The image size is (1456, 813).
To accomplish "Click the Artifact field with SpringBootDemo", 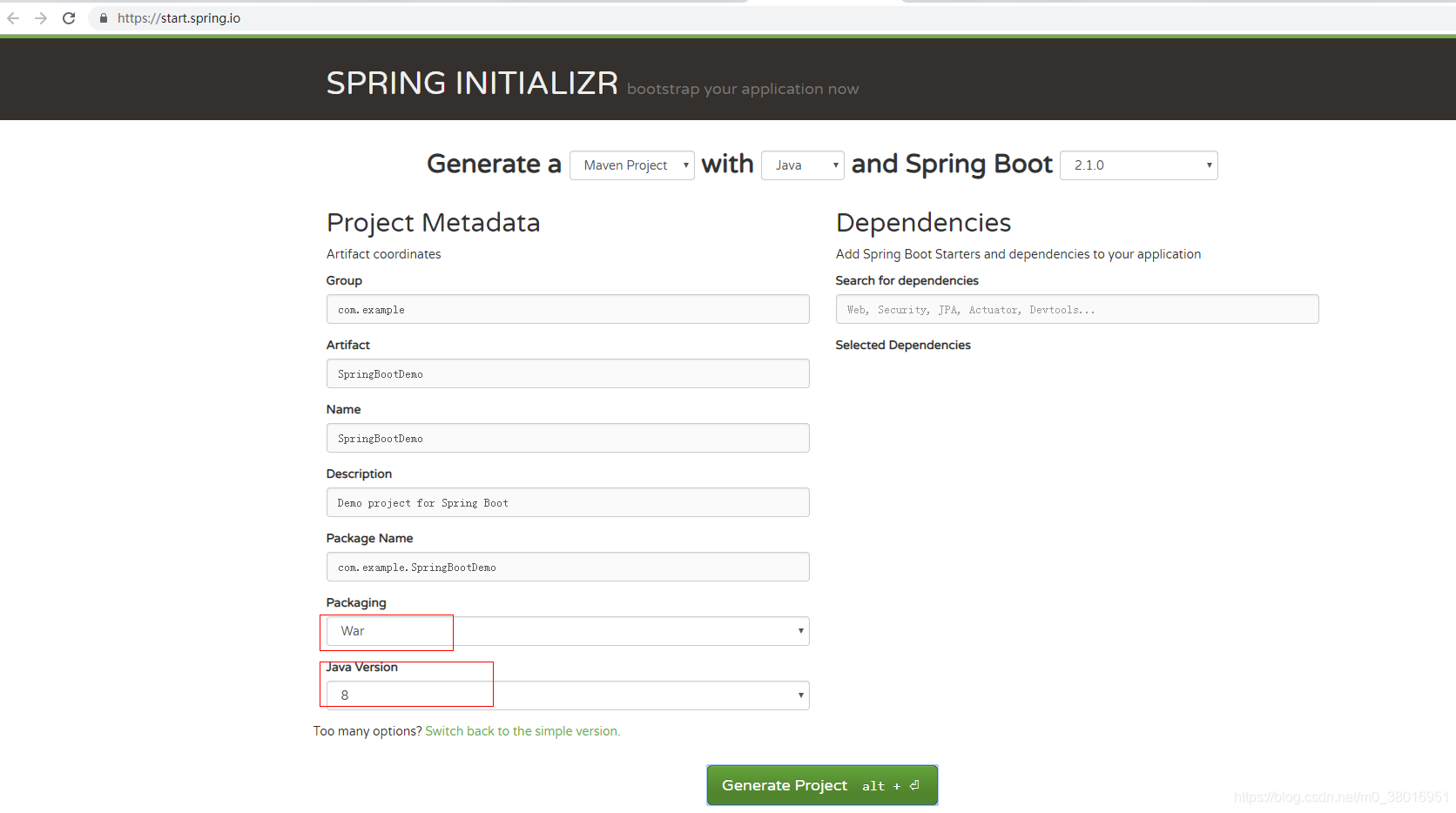I will pos(568,373).
